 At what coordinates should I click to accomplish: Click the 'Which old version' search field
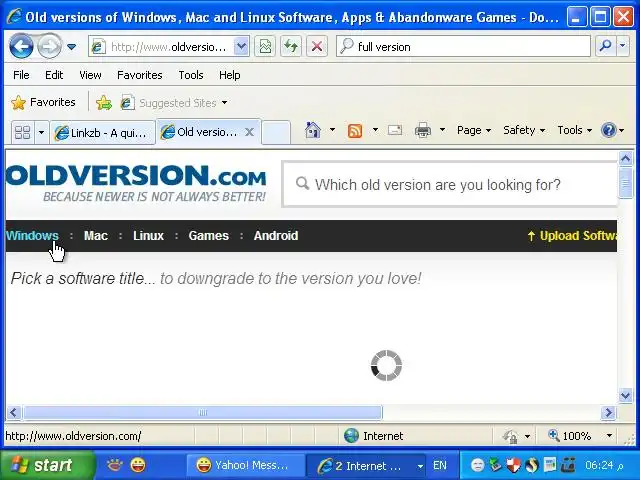(450, 184)
